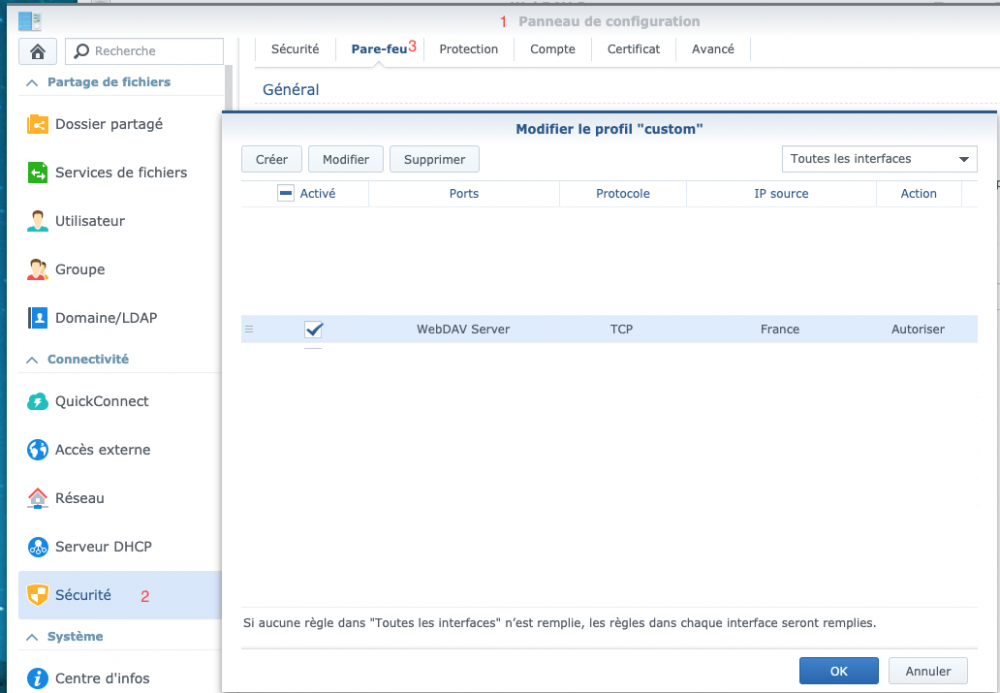Select the Serveur DHCP icon
The image size is (1000, 693).
point(38,547)
